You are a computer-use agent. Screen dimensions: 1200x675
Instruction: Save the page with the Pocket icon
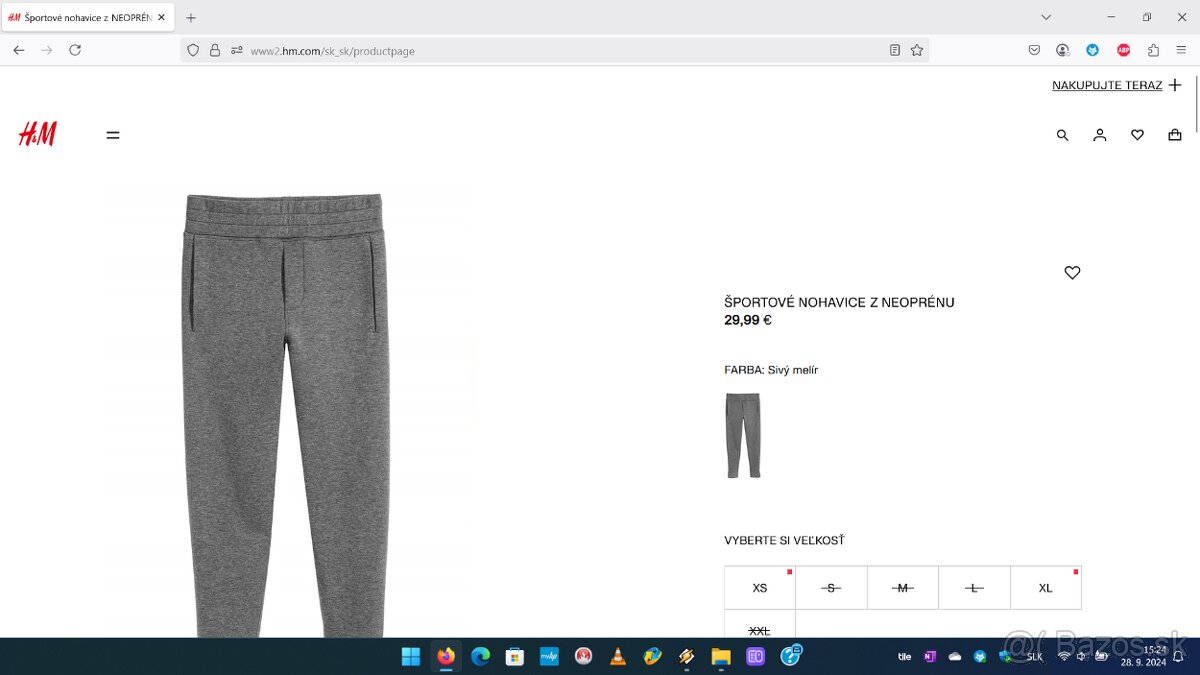[1035, 50]
